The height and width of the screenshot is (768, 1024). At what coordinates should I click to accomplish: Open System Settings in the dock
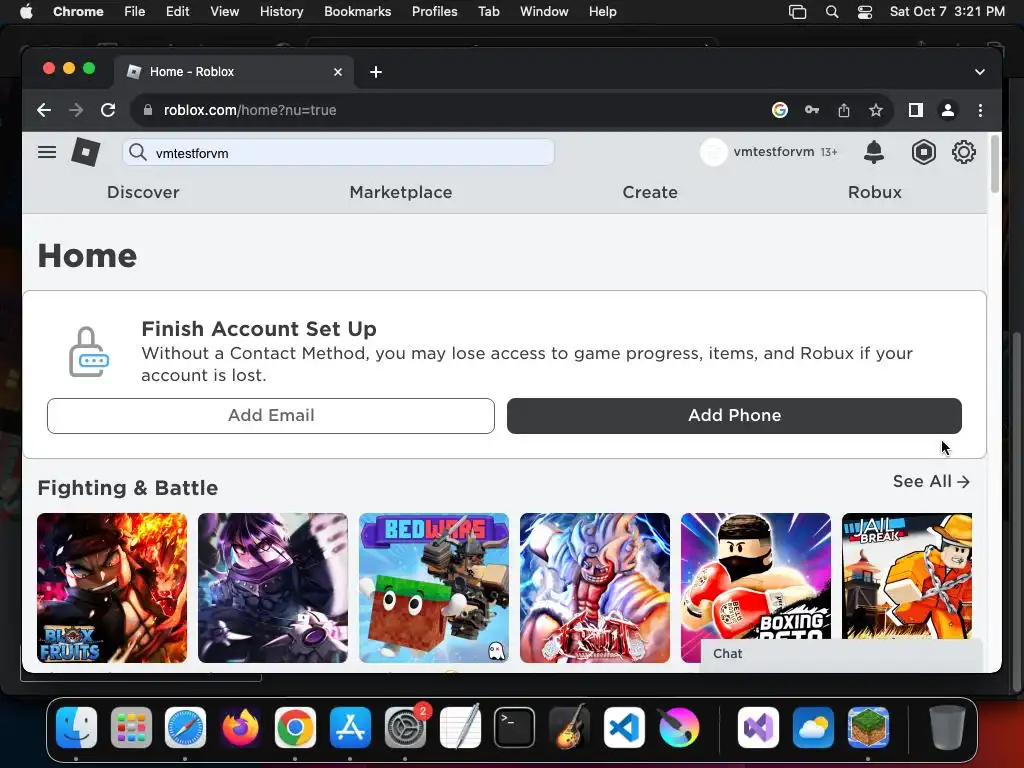tap(405, 727)
